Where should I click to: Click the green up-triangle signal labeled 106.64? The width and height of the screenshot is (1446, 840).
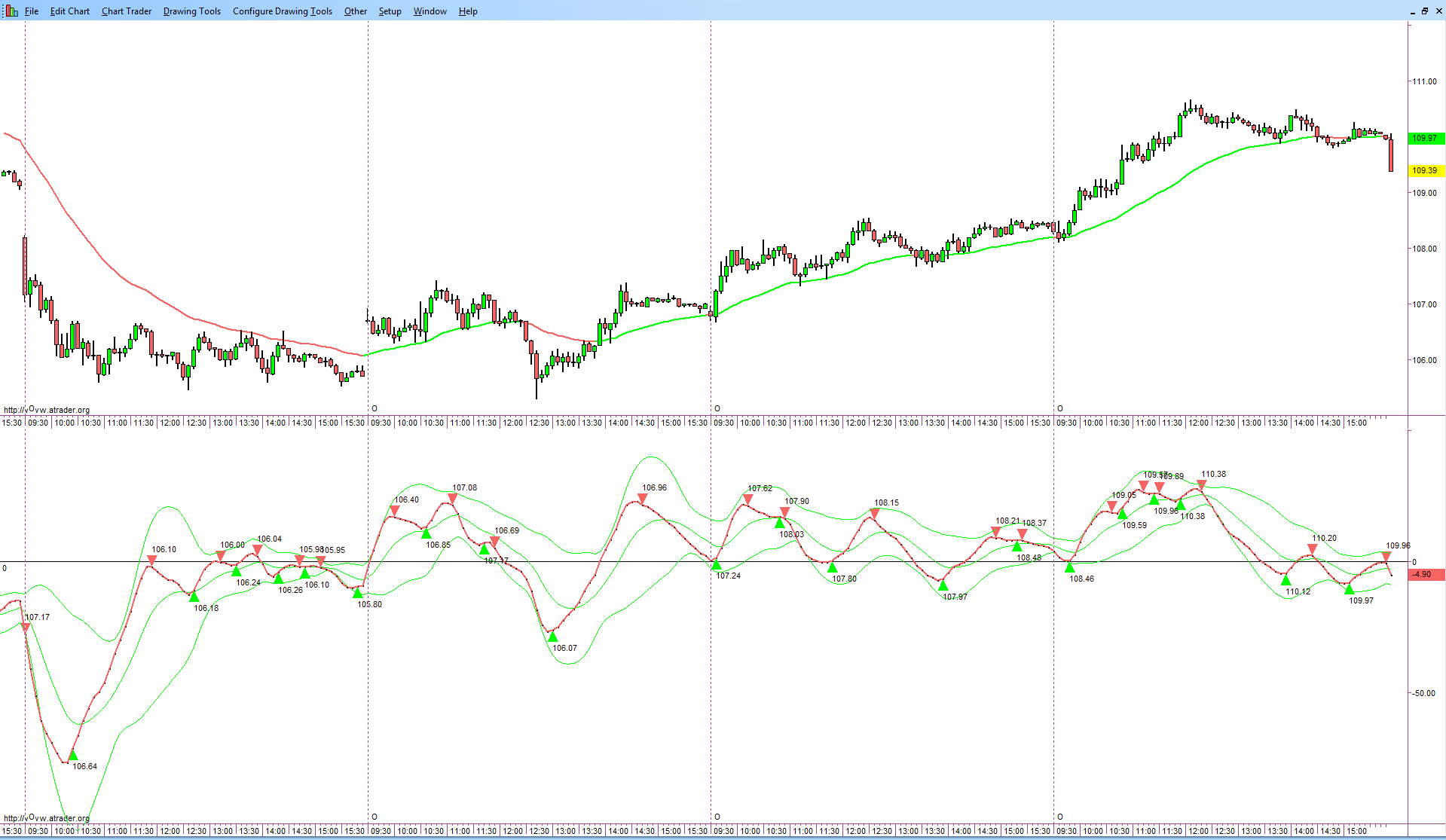[x=73, y=756]
